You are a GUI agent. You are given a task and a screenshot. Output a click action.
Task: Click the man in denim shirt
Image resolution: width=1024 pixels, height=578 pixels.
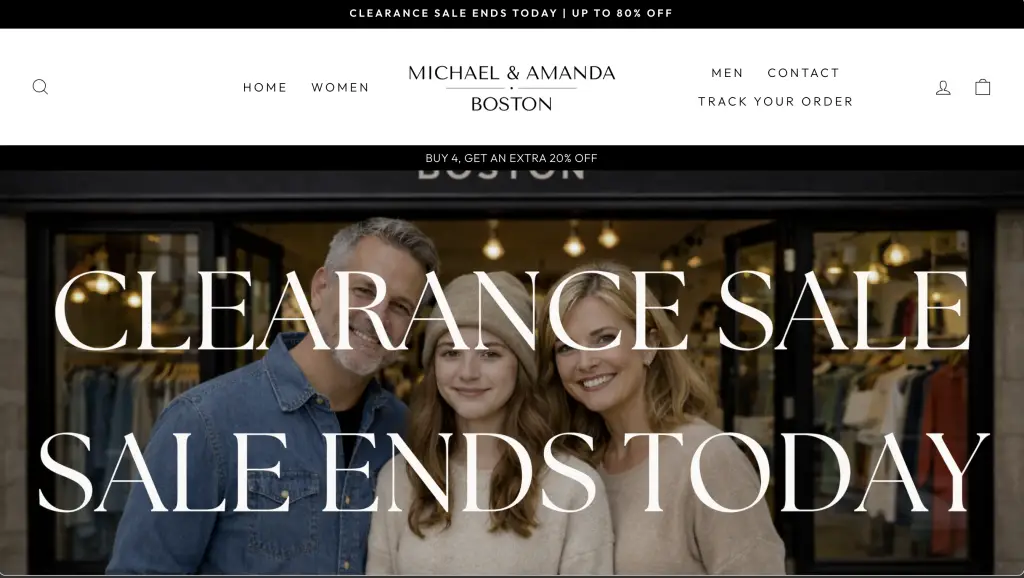pos(281,405)
